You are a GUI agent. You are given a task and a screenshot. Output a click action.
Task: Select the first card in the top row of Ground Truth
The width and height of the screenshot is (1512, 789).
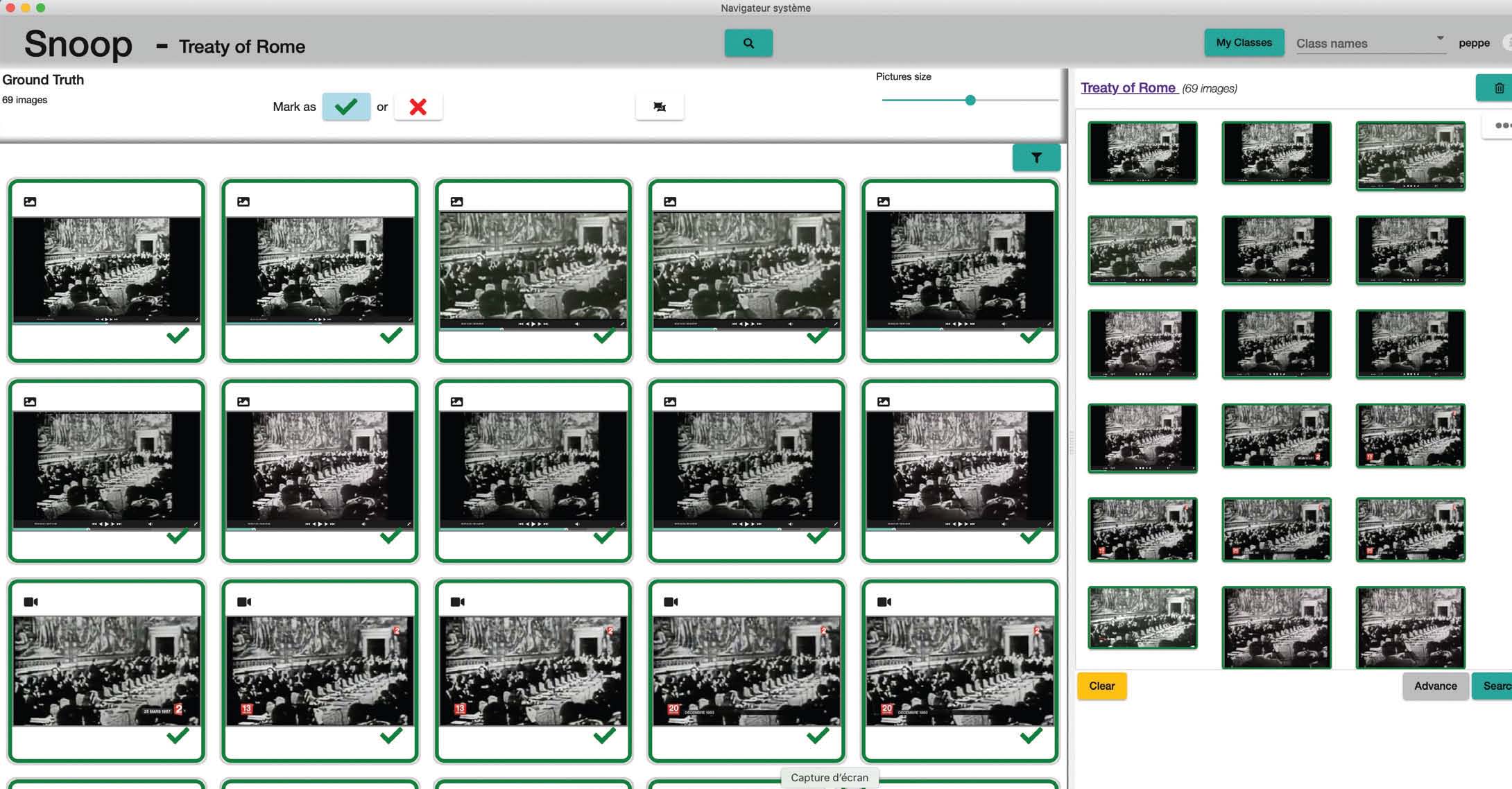click(x=107, y=271)
